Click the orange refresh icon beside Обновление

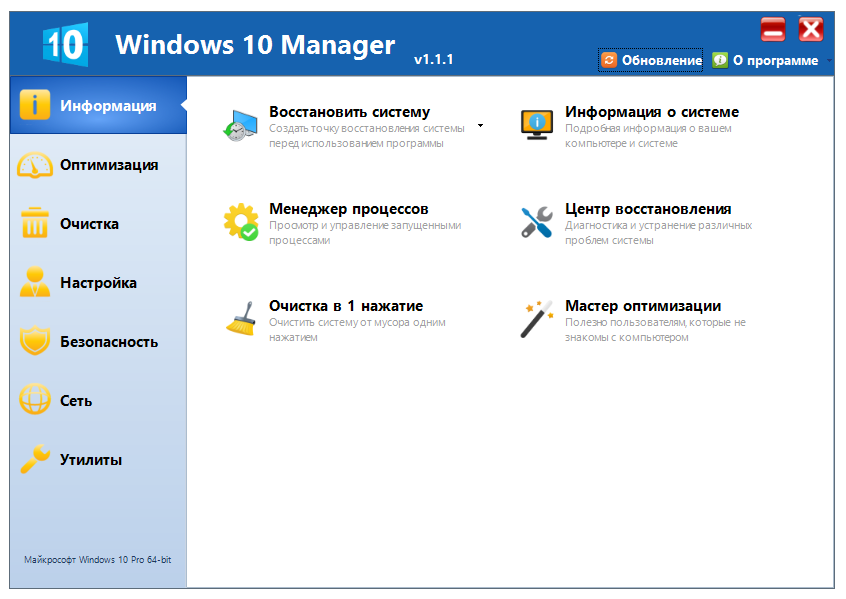point(609,61)
